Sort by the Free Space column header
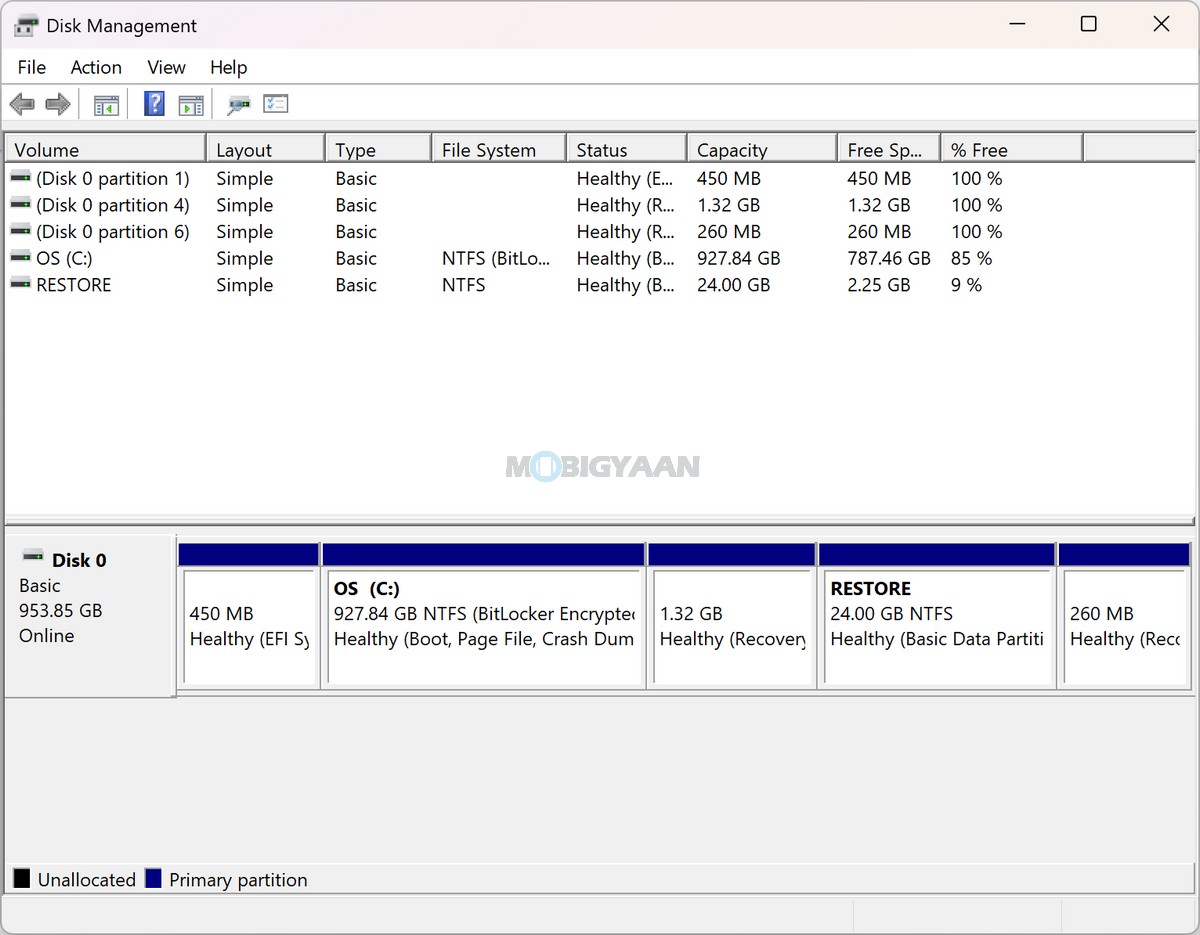1200x935 pixels. [889, 149]
